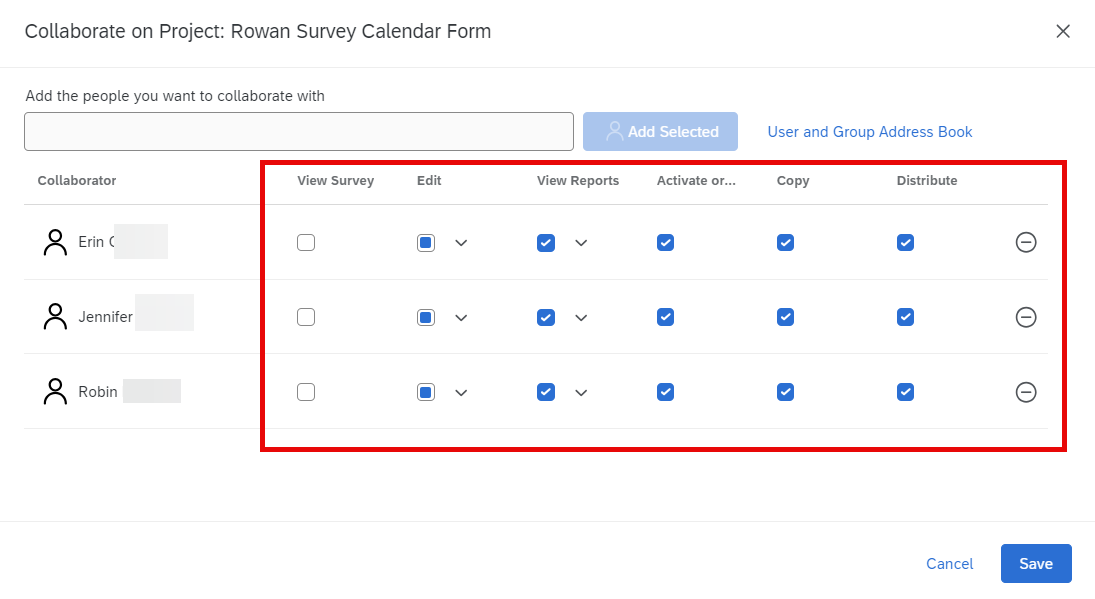
Task: Disable Copy permission for Jennifer
Action: pyautogui.click(x=785, y=317)
